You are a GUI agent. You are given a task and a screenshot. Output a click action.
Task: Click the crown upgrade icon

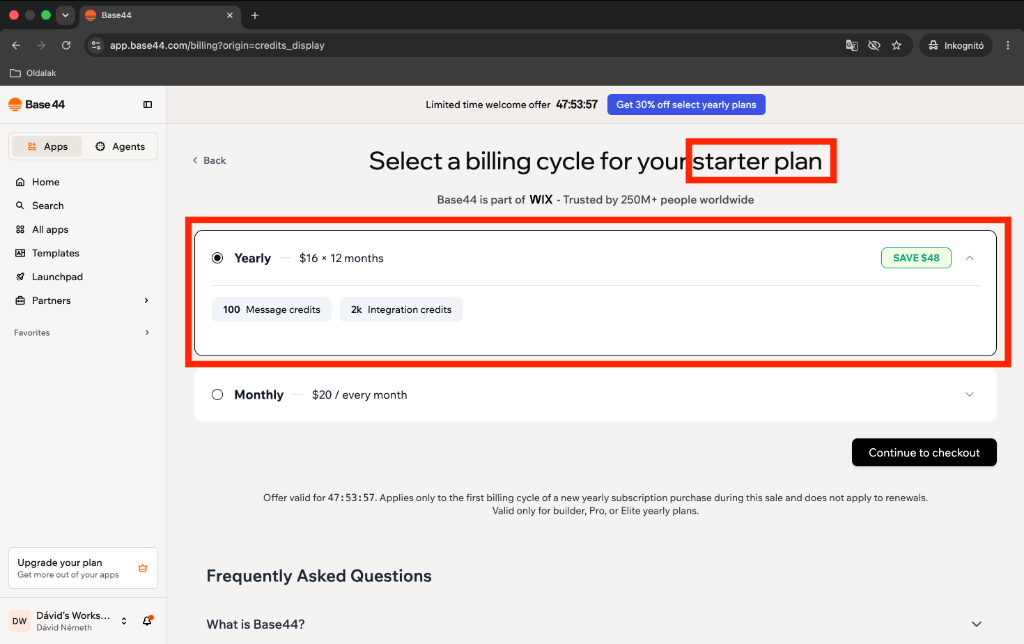pyautogui.click(x=143, y=568)
